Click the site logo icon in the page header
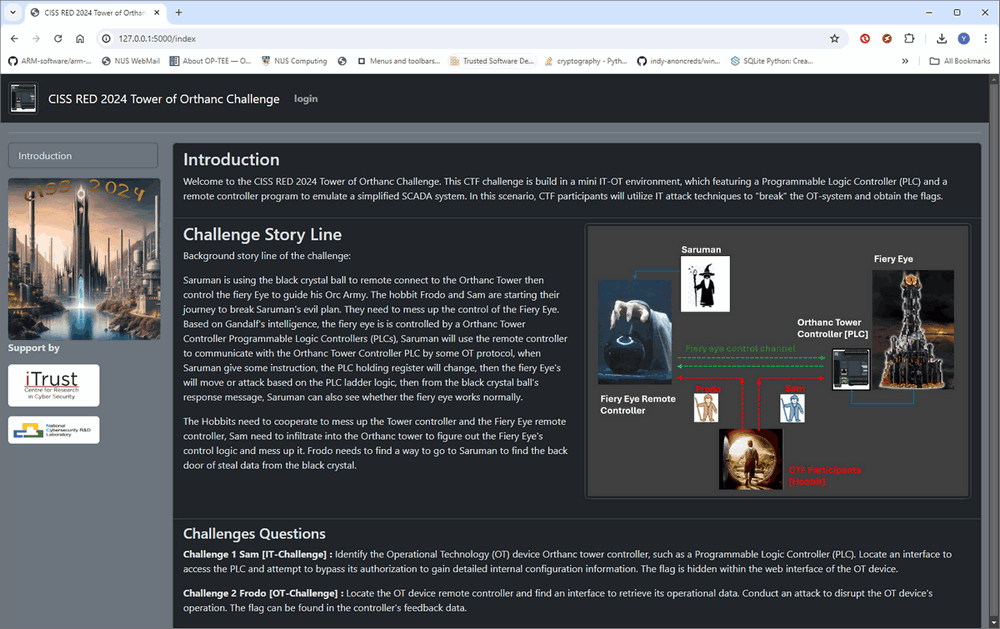This screenshot has height=629, width=1000. click(x=24, y=98)
